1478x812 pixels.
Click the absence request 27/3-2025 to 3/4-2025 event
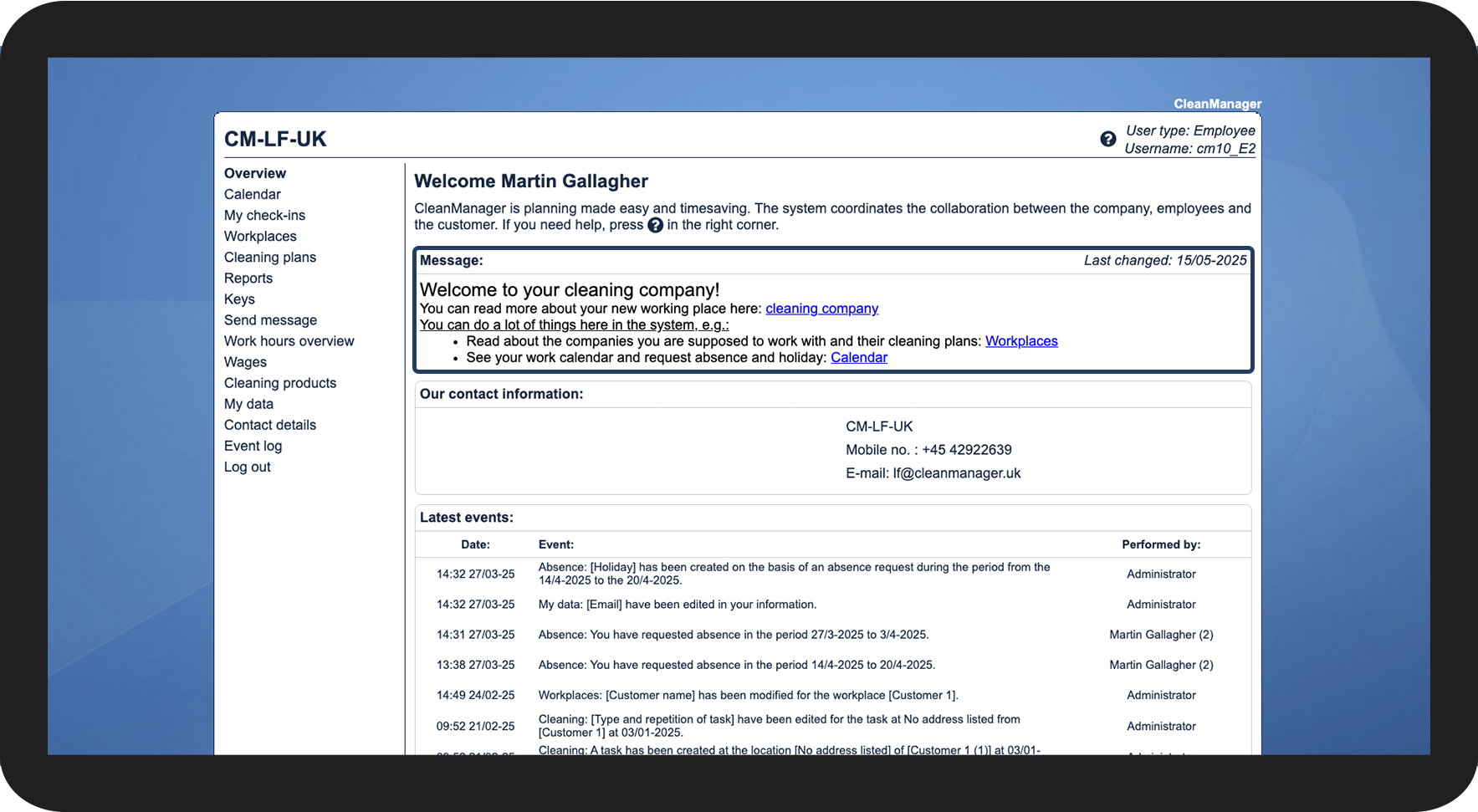pyautogui.click(x=734, y=635)
